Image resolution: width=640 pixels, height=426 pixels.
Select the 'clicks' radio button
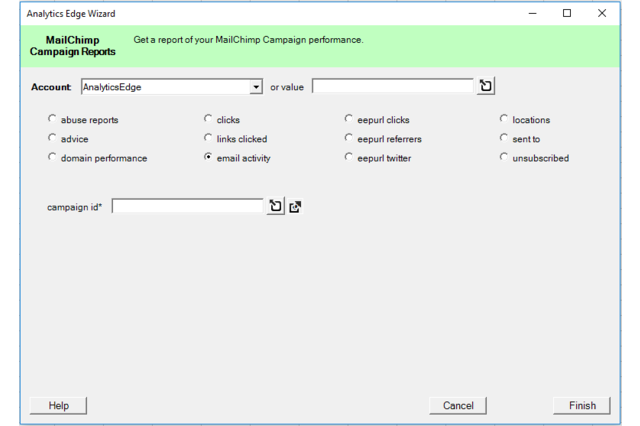coord(208,118)
